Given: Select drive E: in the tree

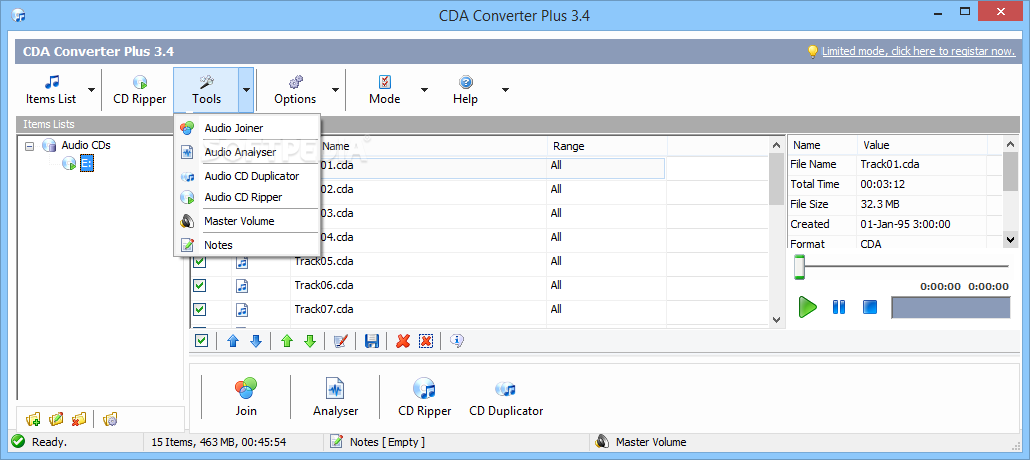Looking at the screenshot, I should (87, 163).
